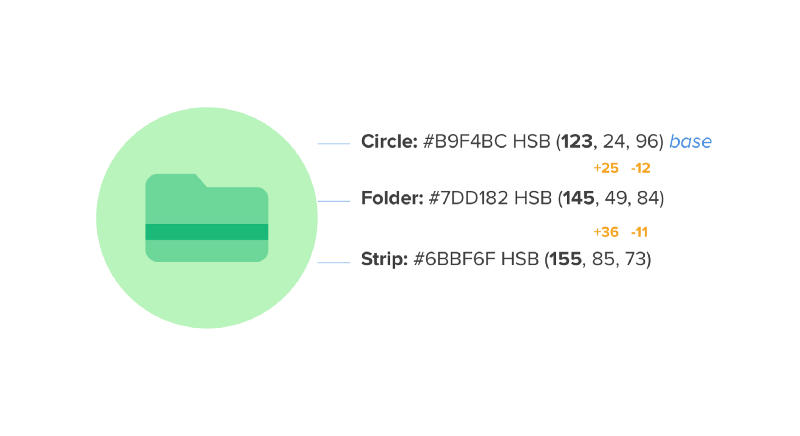
Task: Click the bold "Folder:" label
Action: [392, 198]
